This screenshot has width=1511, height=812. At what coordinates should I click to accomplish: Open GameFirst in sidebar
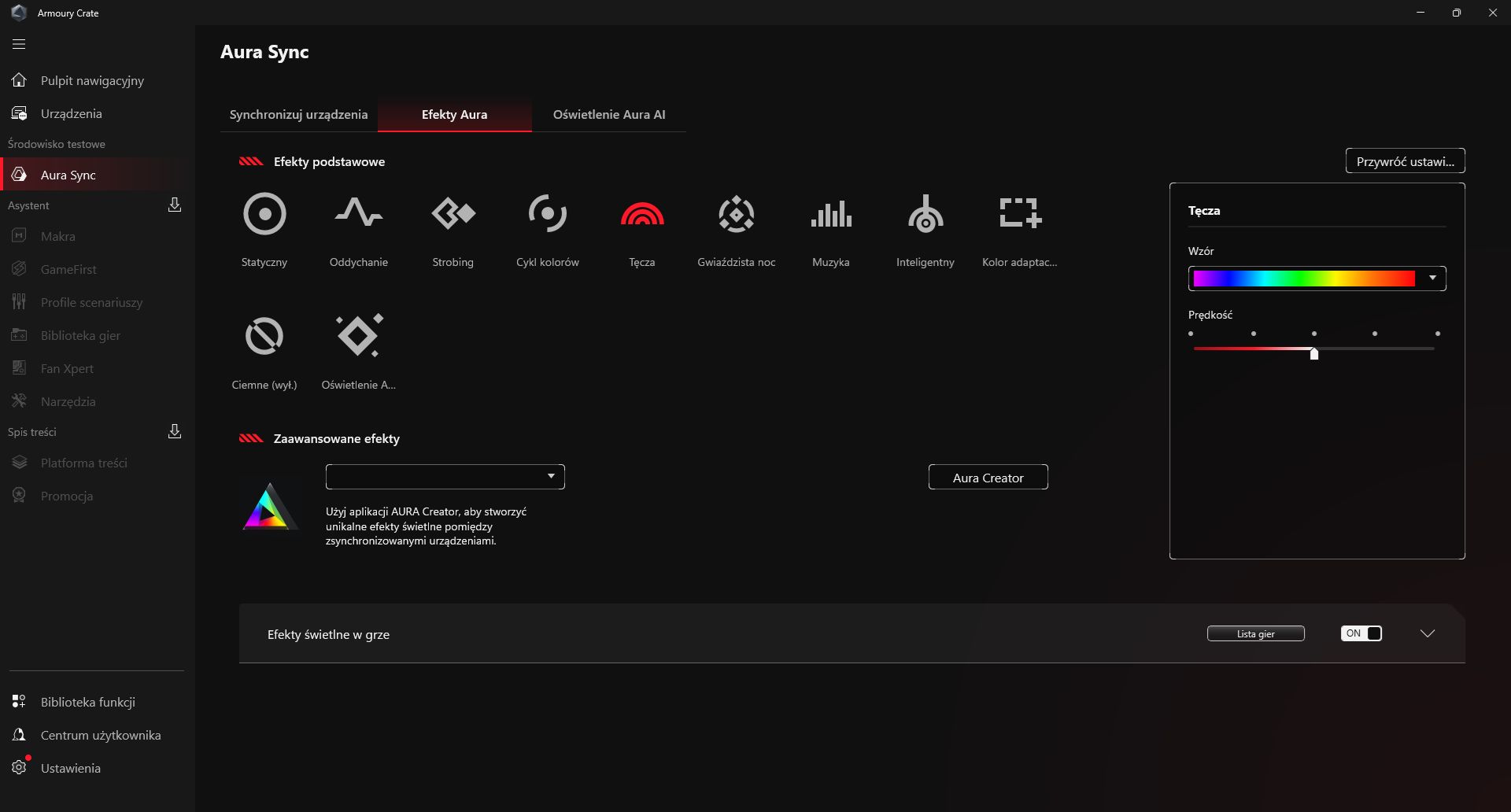coord(98,269)
